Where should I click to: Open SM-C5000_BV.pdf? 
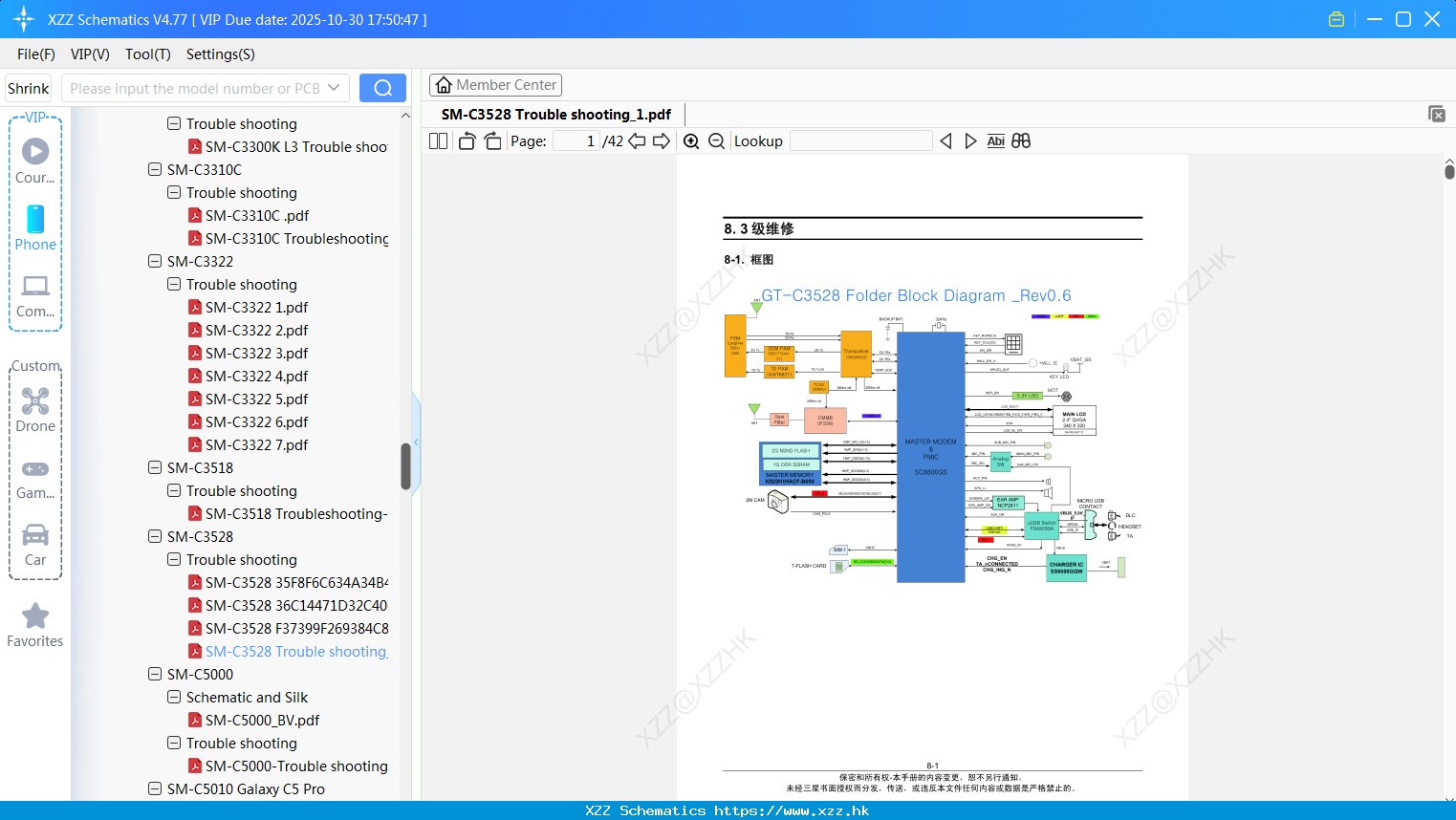(262, 720)
